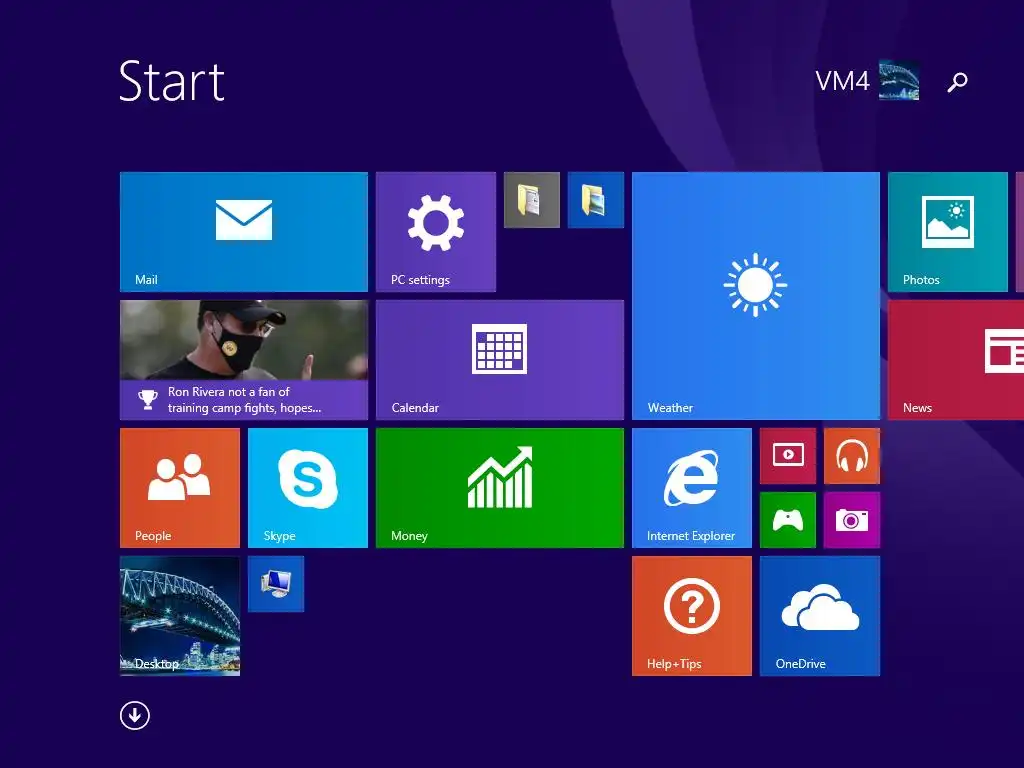Open the People tile
The image size is (1024, 768).
(x=180, y=488)
